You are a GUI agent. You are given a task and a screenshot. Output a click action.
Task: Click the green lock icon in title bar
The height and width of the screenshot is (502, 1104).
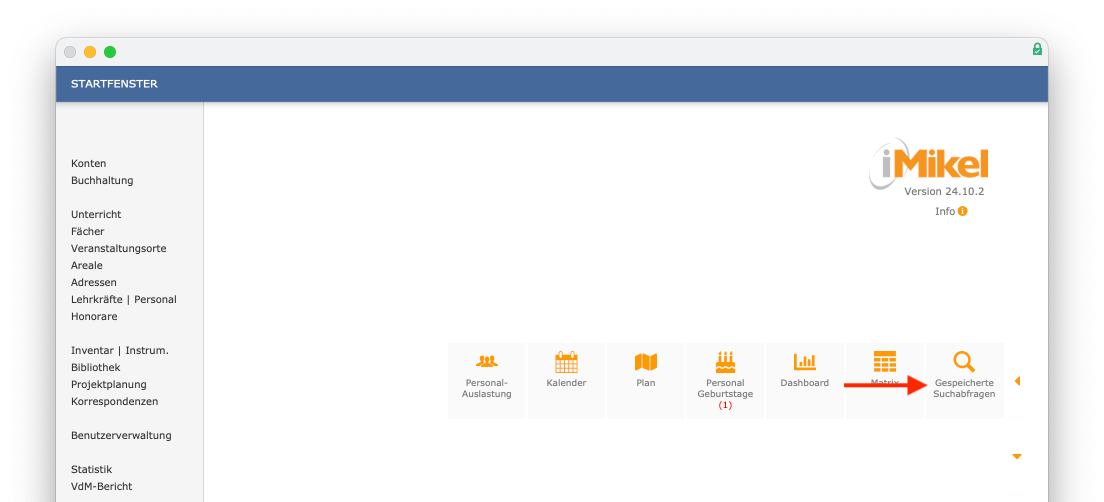[x=1037, y=49]
